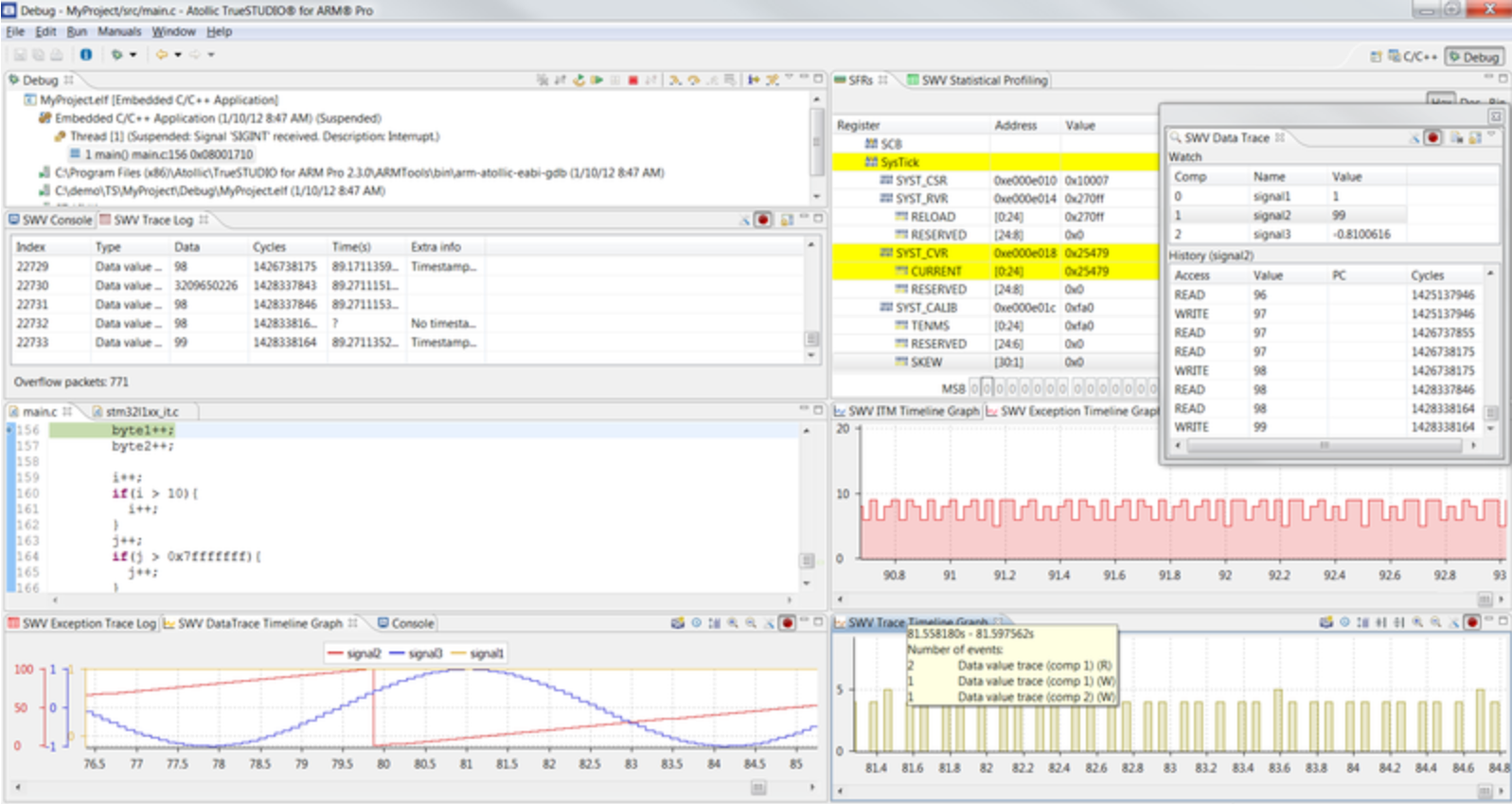The width and height of the screenshot is (1512, 804).
Task: Click the red Terminate icon in Debug view
Action: [x=632, y=80]
